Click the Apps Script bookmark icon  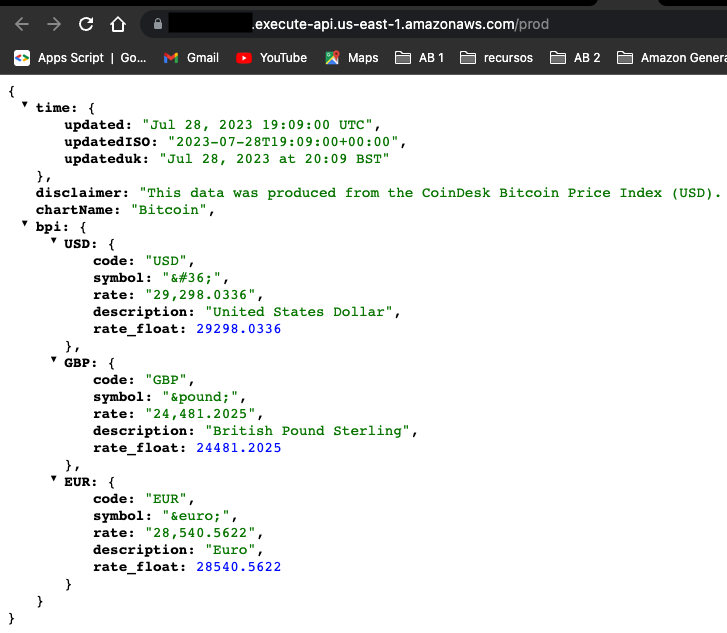tap(22, 58)
